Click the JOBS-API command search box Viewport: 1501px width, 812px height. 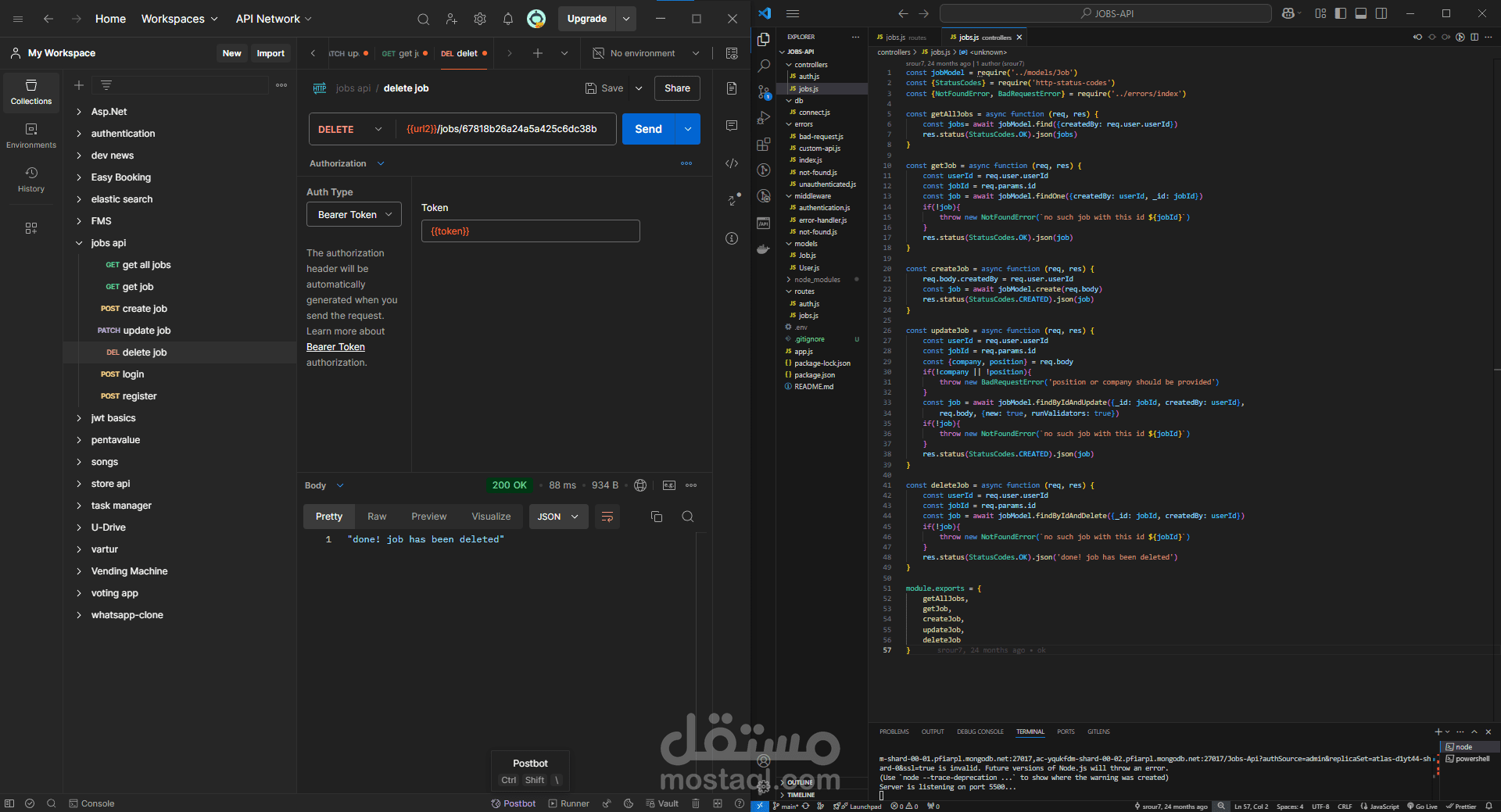pos(1105,13)
